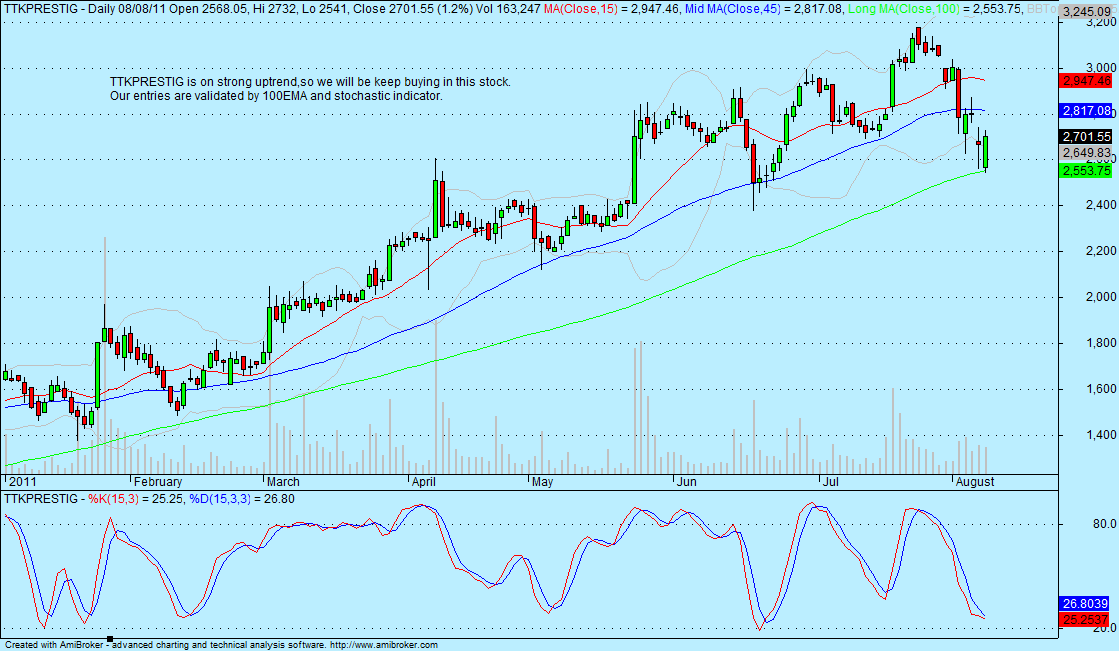1119x651 pixels.
Task: Click the 80.0 stochastic axis label
Action: [1104, 524]
